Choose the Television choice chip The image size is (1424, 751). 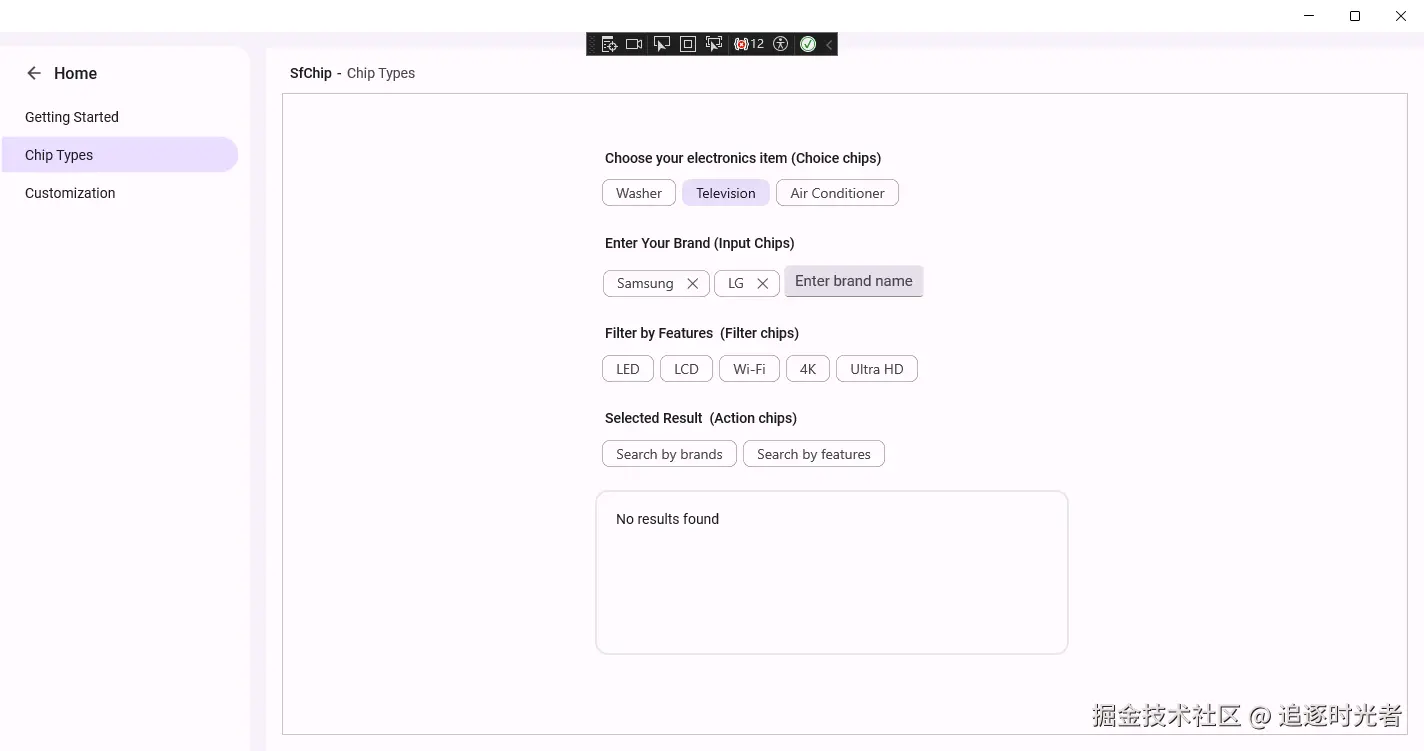point(726,193)
